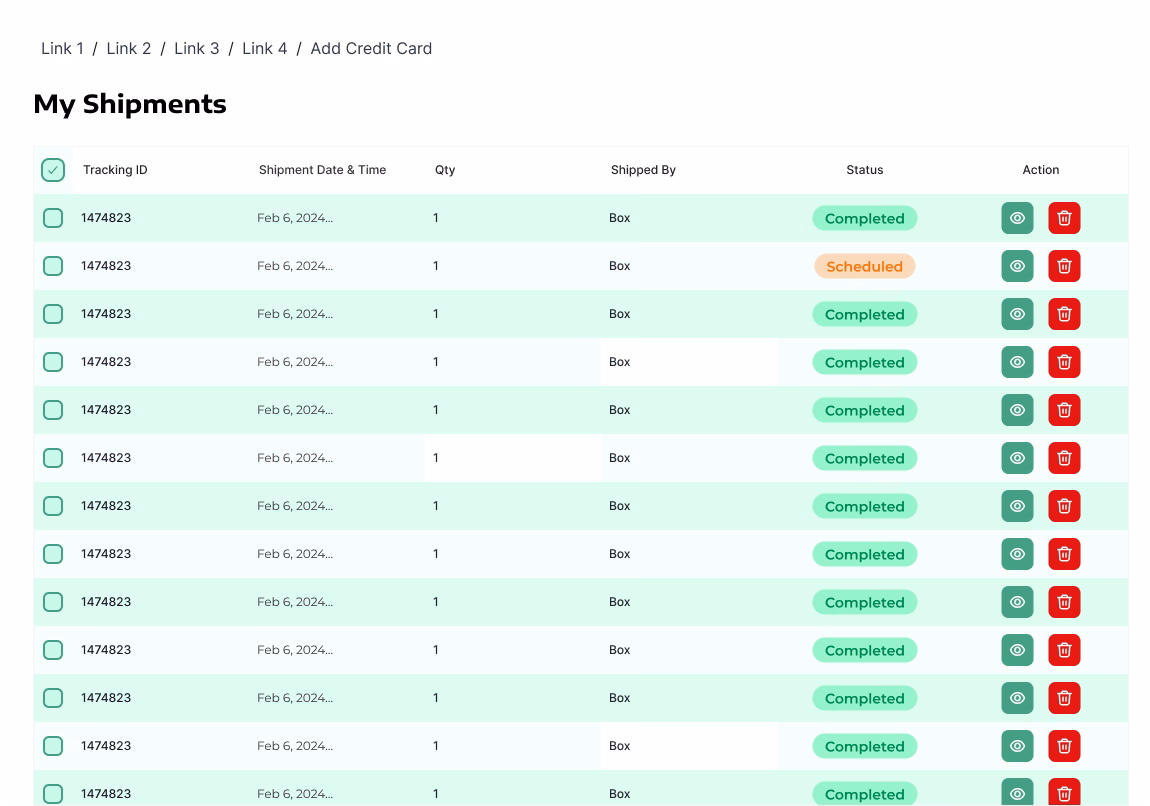Delete the Scheduled shipment via trash icon
Screen dimensions: 1150x806
point(1064,266)
